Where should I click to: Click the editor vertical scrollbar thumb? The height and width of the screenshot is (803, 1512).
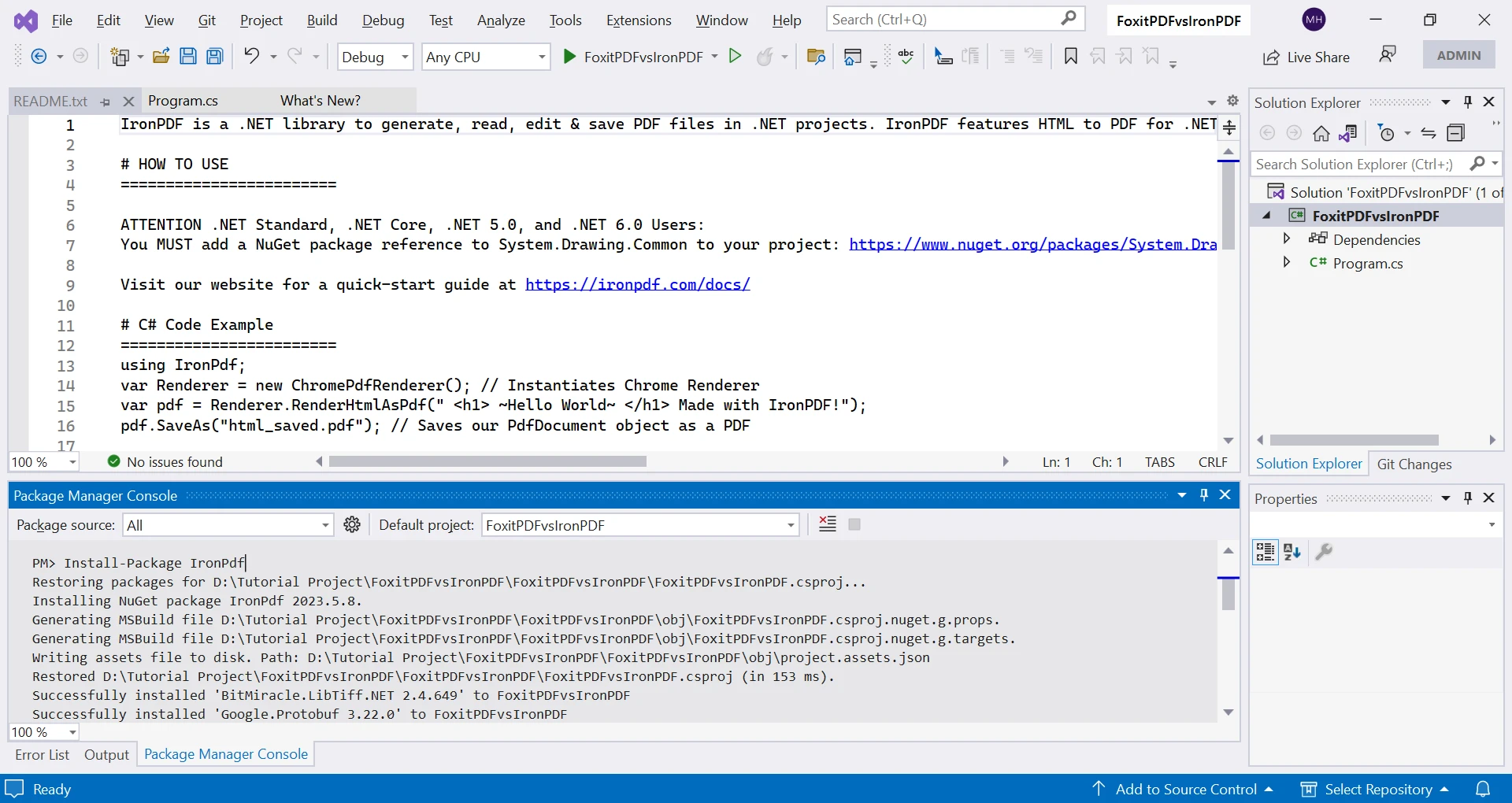click(x=1228, y=206)
